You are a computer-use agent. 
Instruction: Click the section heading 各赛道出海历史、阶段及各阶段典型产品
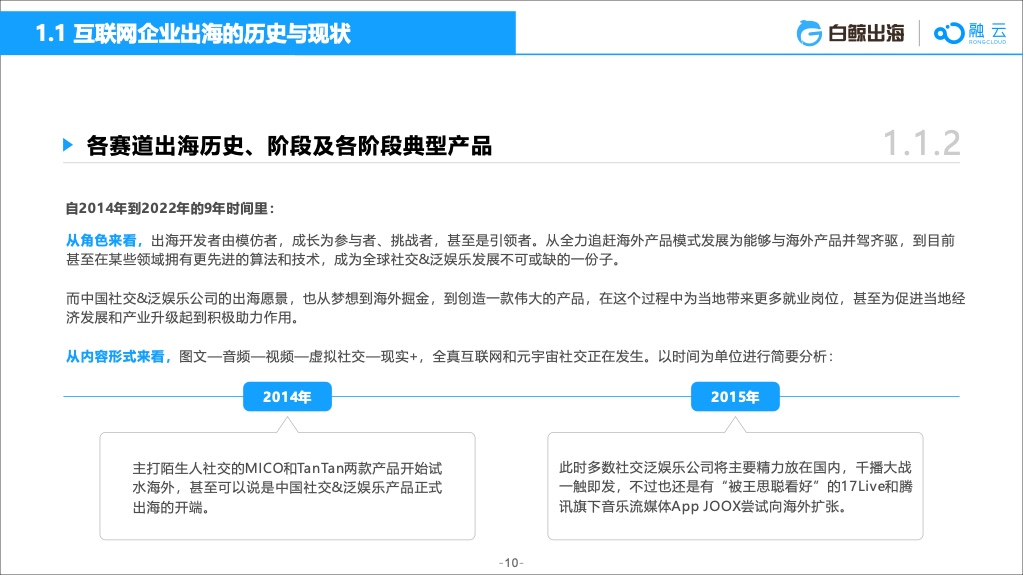pos(289,146)
